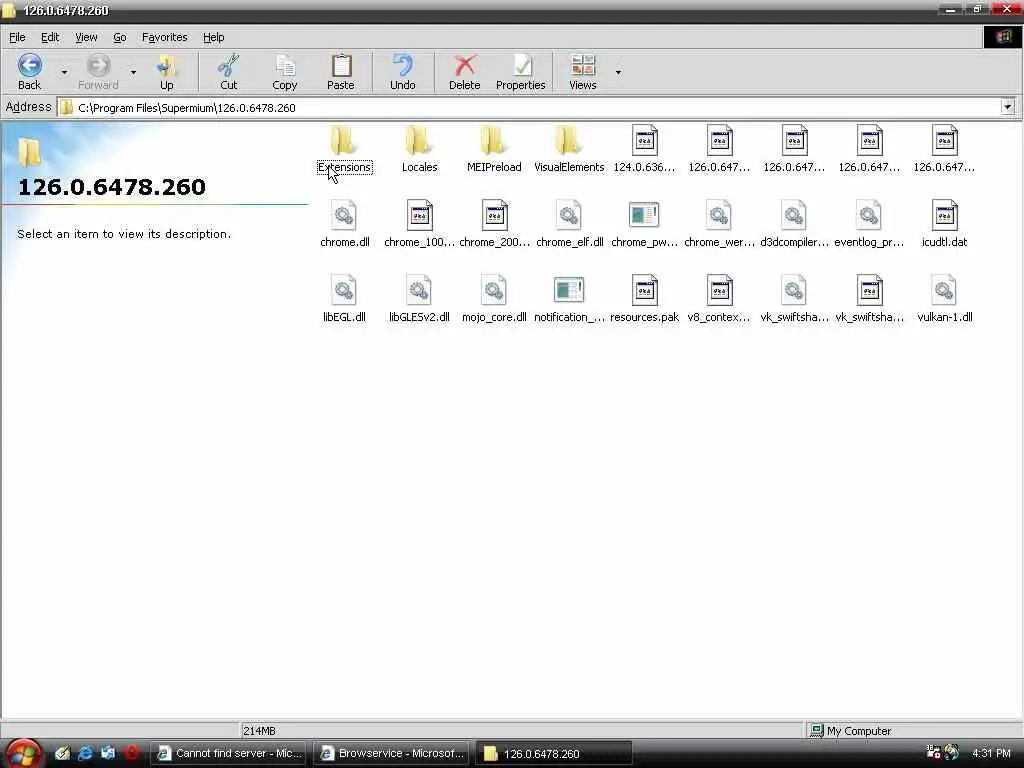Click the Paste clipboard icon
The image size is (1024, 768).
click(x=341, y=65)
